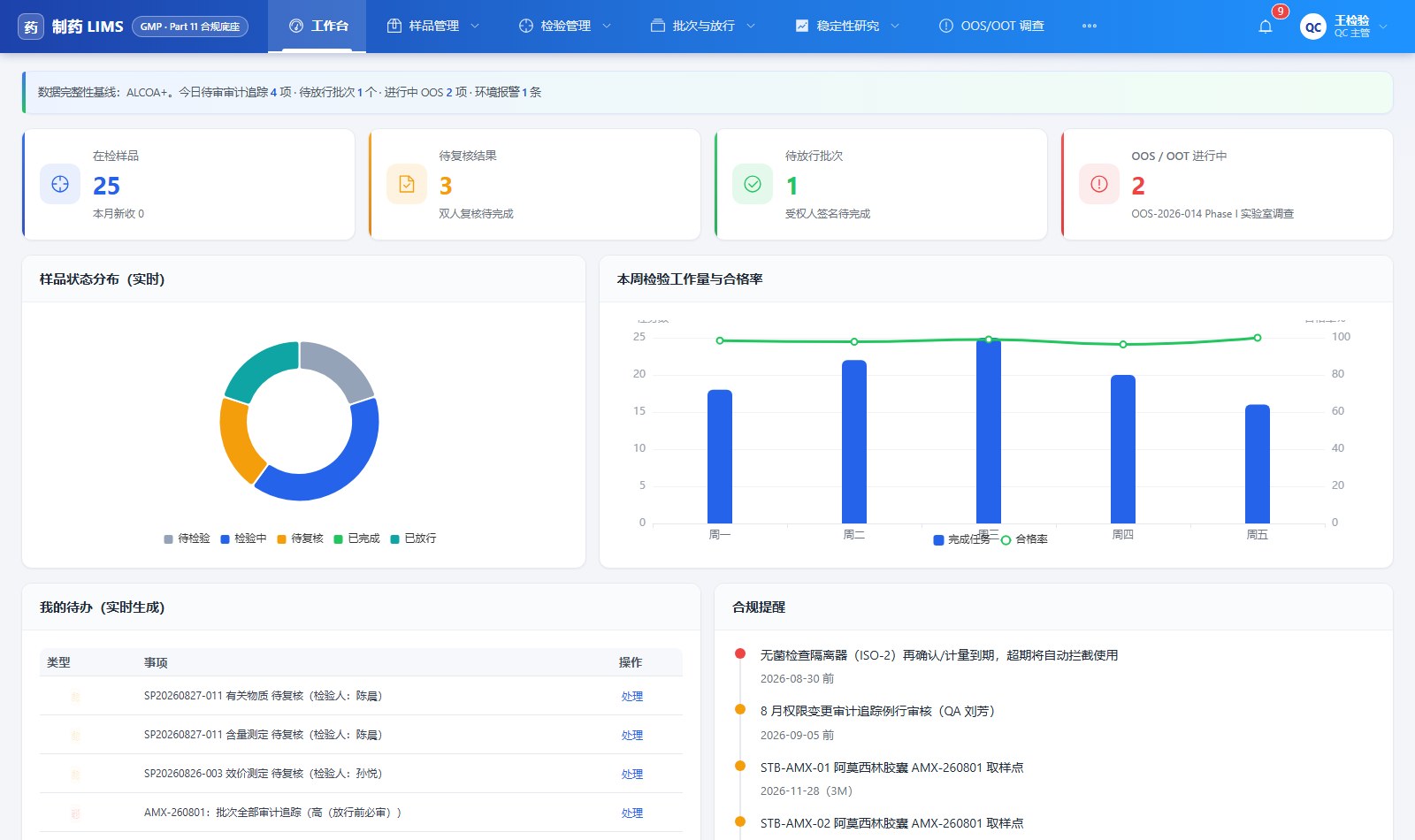The width and height of the screenshot is (1415, 840).
Task: Click 处理 for SP20260826-003 效价测定
Action: pos(631,775)
